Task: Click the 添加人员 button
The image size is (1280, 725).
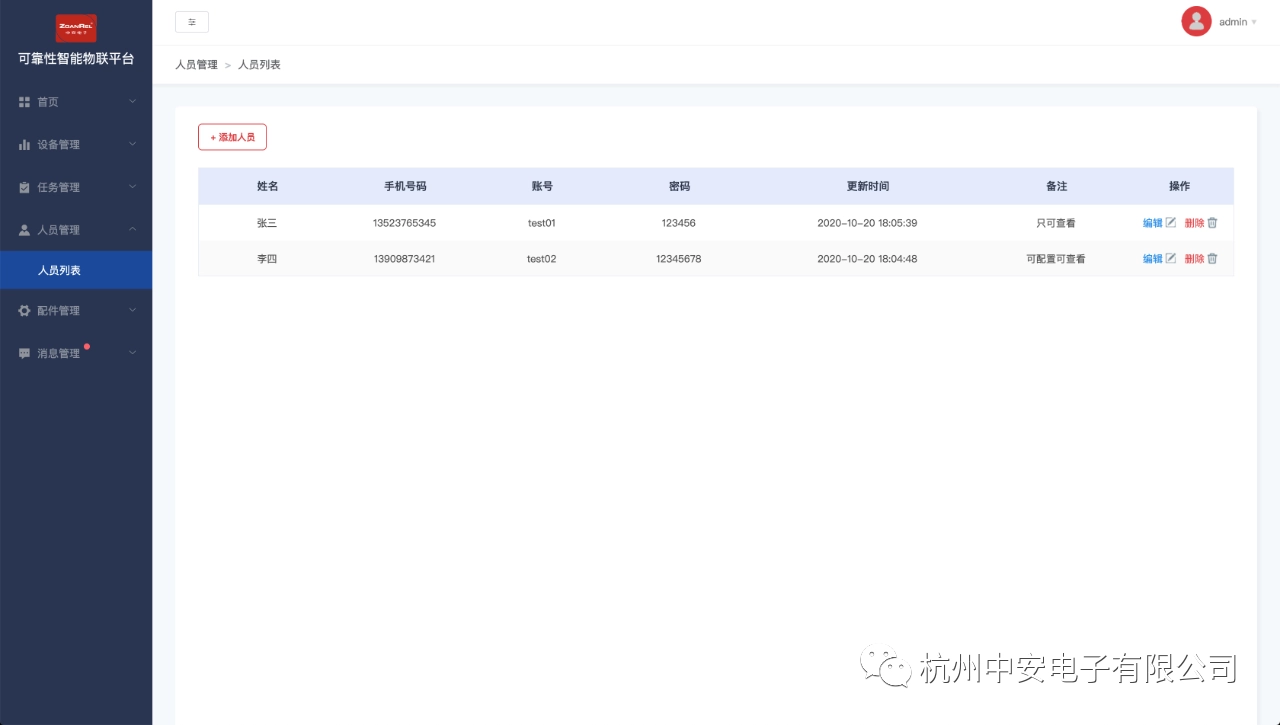Action: (x=232, y=137)
